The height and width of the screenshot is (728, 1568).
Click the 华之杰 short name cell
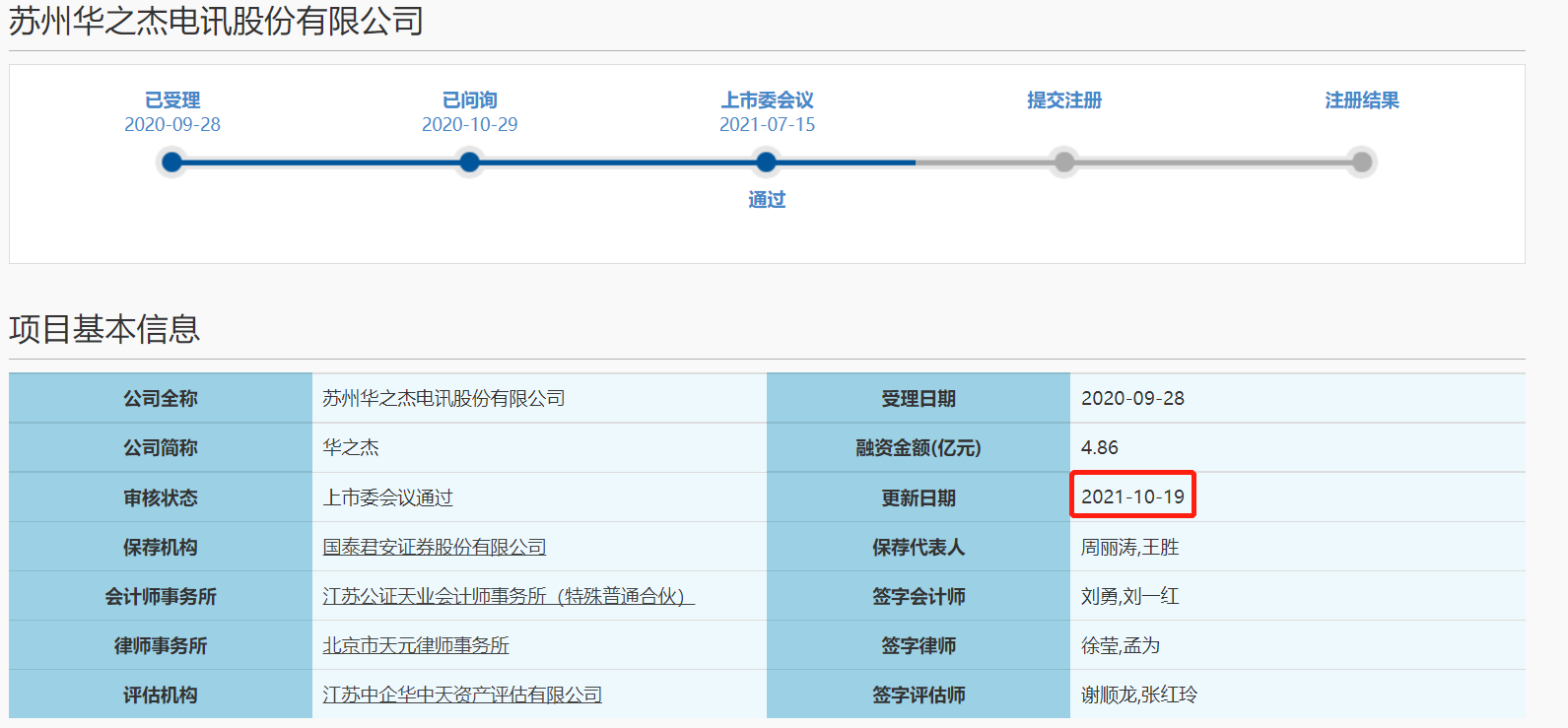(x=539, y=447)
